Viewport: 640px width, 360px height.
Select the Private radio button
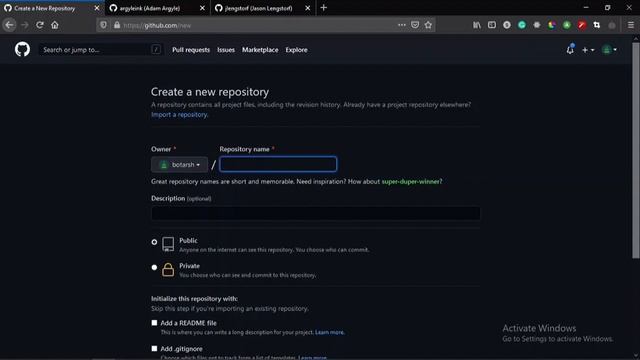point(154,267)
